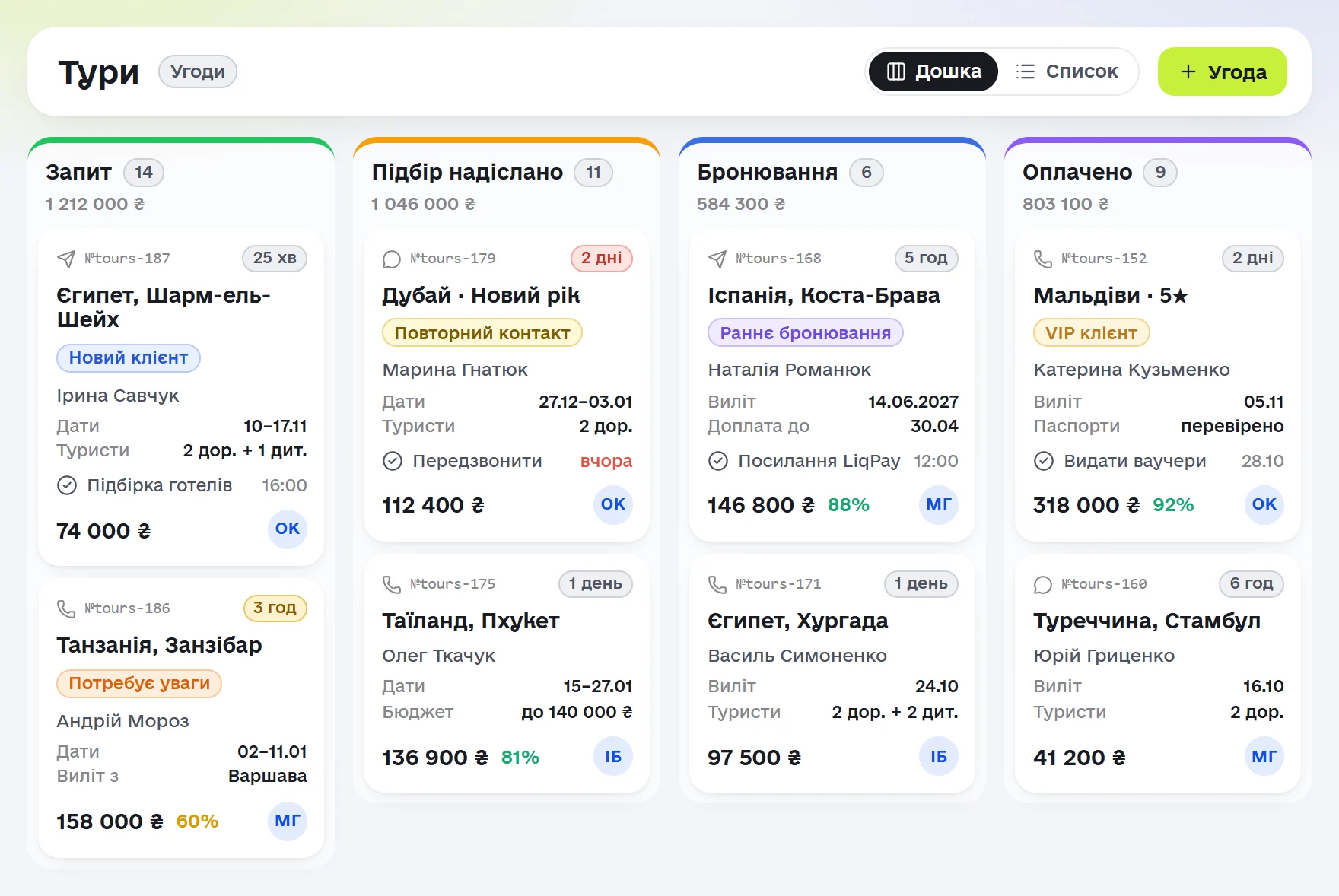Image resolution: width=1339 pixels, height=896 pixels.
Task: Click the Бронювання column header
Action: [x=768, y=173]
